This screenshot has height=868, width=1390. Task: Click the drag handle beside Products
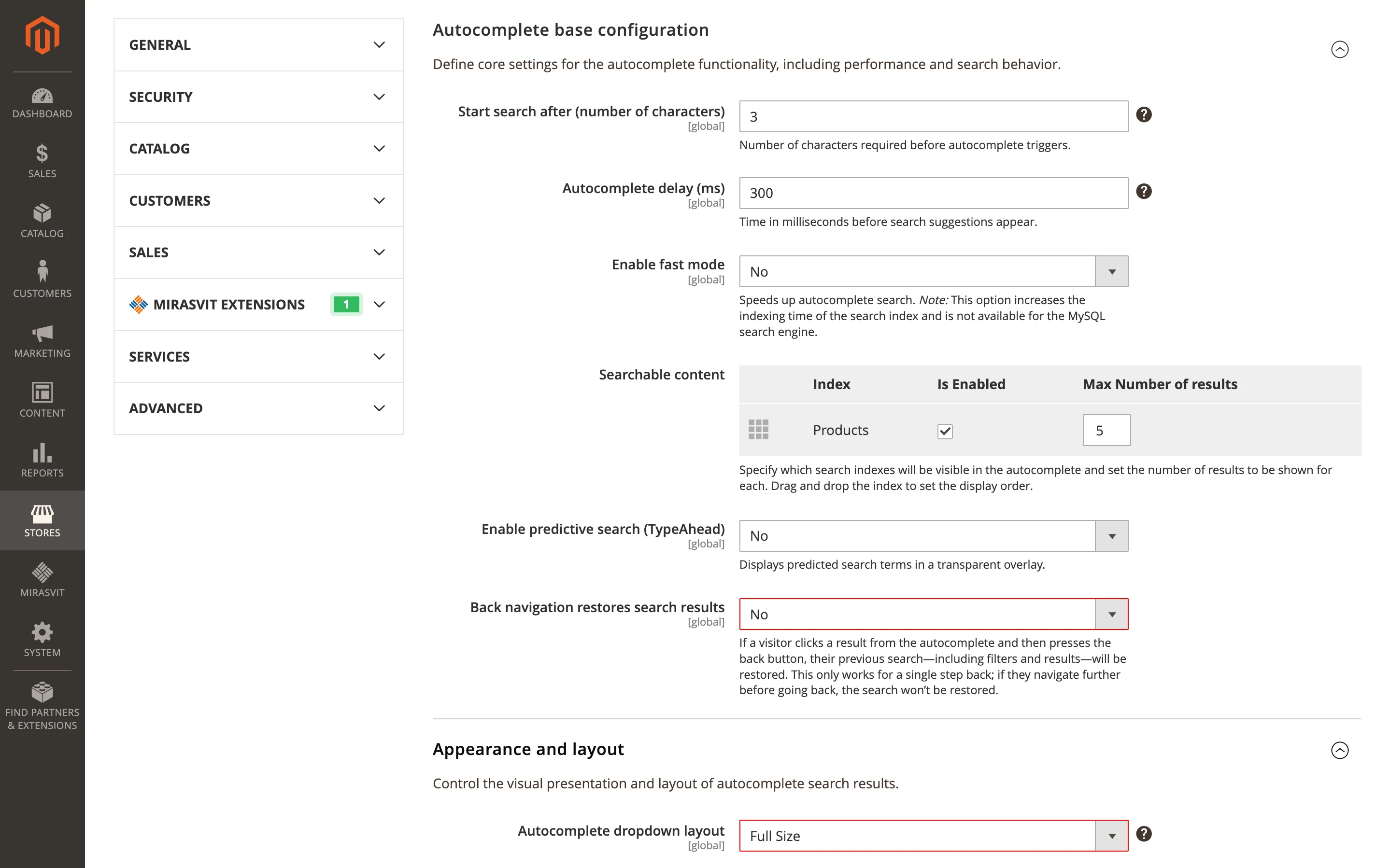coord(758,429)
